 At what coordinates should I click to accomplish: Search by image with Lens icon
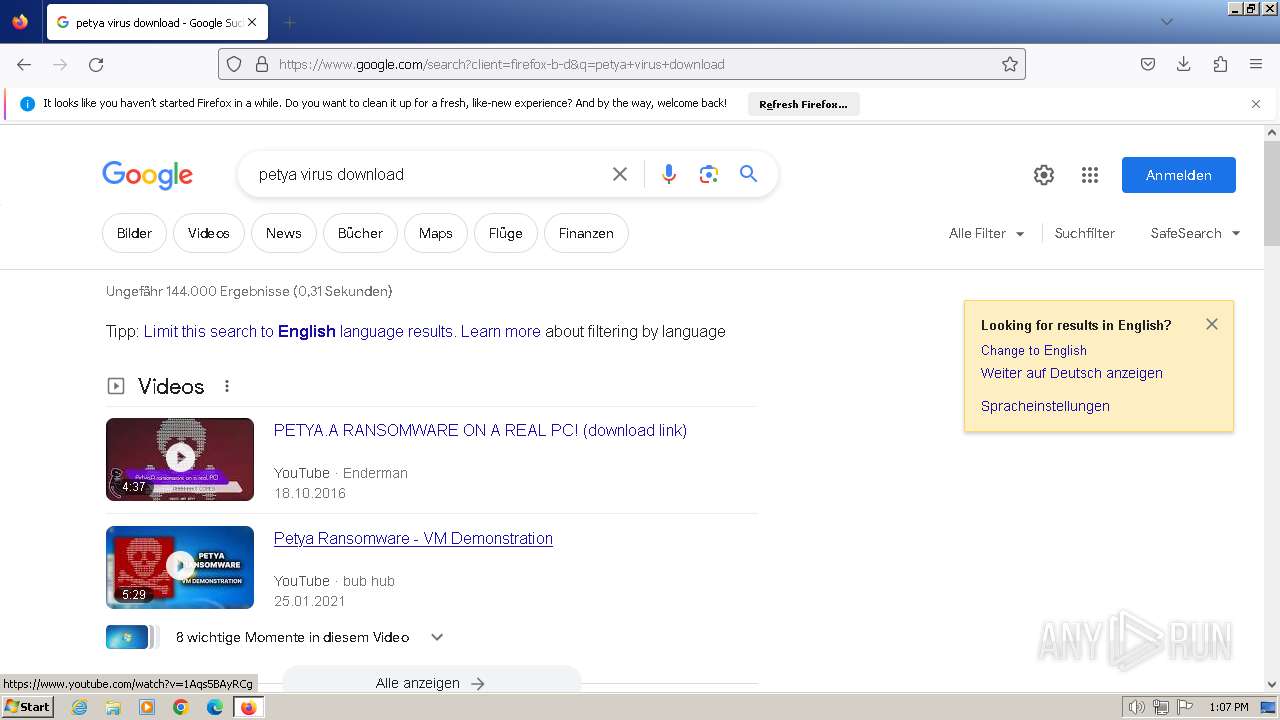pos(709,174)
